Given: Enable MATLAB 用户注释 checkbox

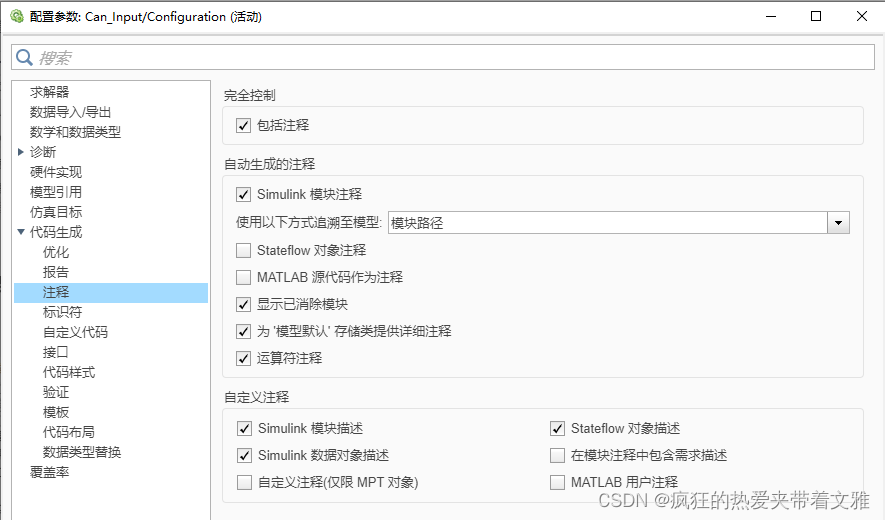Looking at the screenshot, I should point(557,483).
